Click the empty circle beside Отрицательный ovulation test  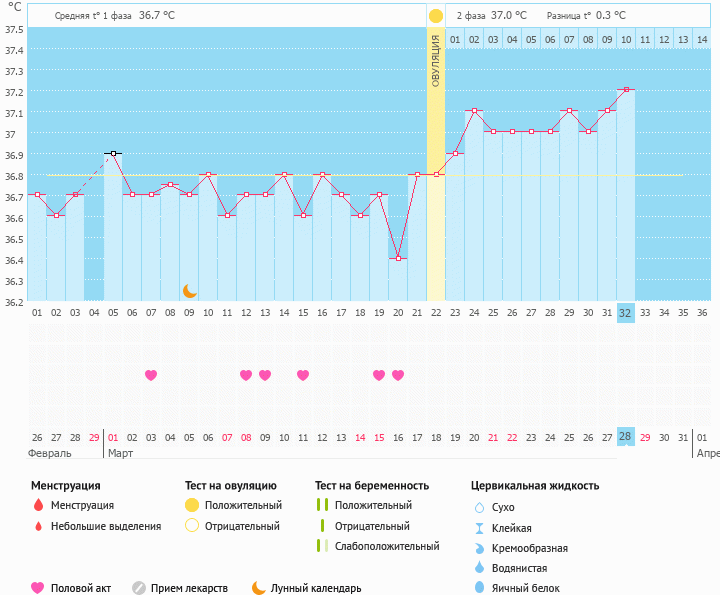192,526
